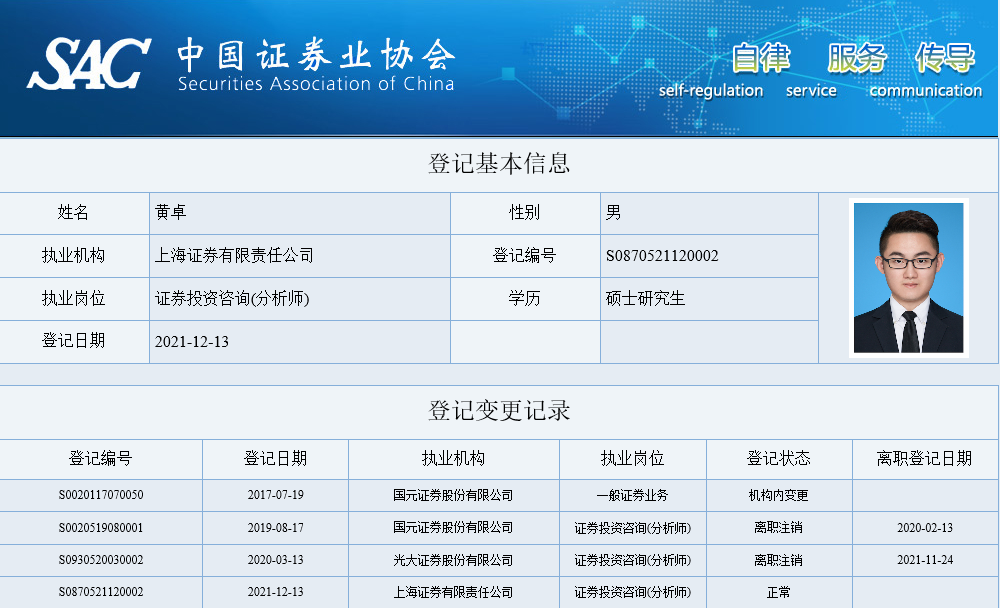
Task: Select record number S0020117070050
Action: point(101,495)
